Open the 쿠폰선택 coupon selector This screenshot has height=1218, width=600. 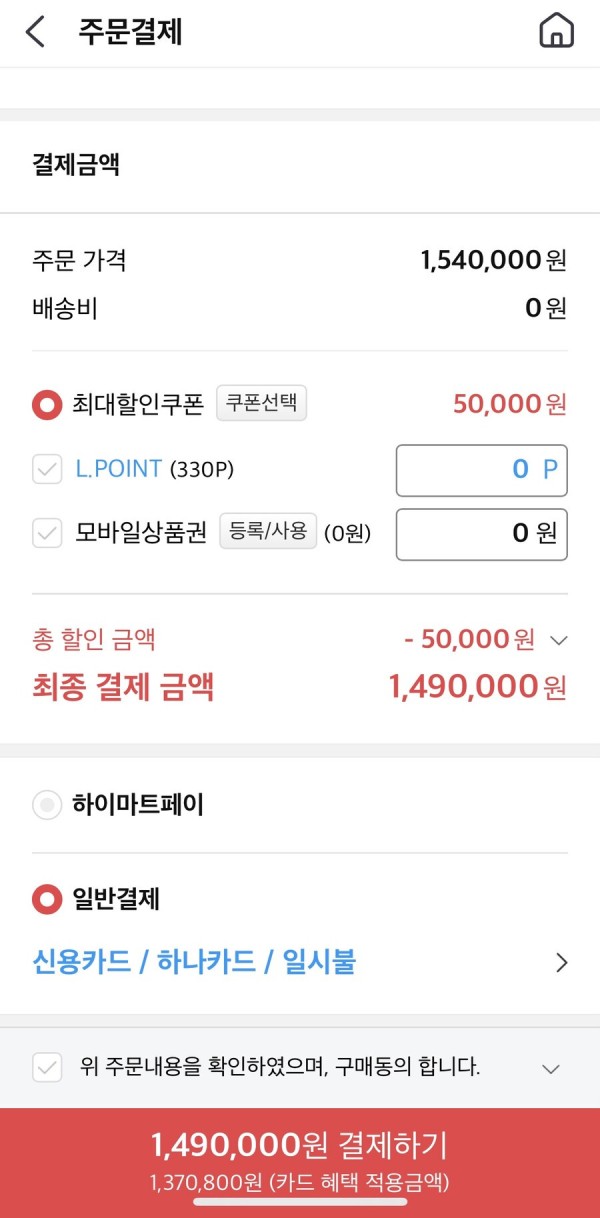[x=262, y=404]
